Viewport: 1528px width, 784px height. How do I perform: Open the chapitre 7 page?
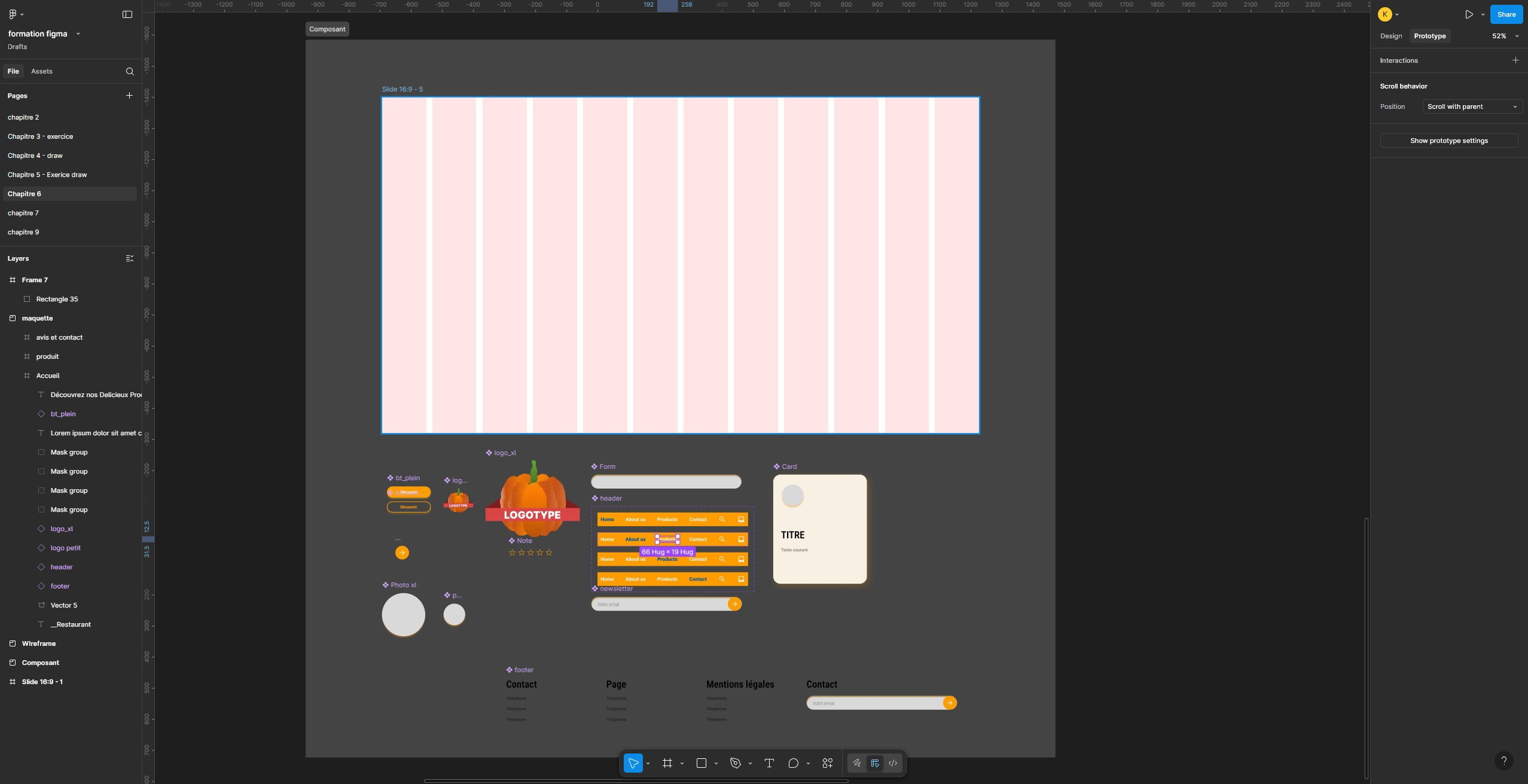(69, 213)
